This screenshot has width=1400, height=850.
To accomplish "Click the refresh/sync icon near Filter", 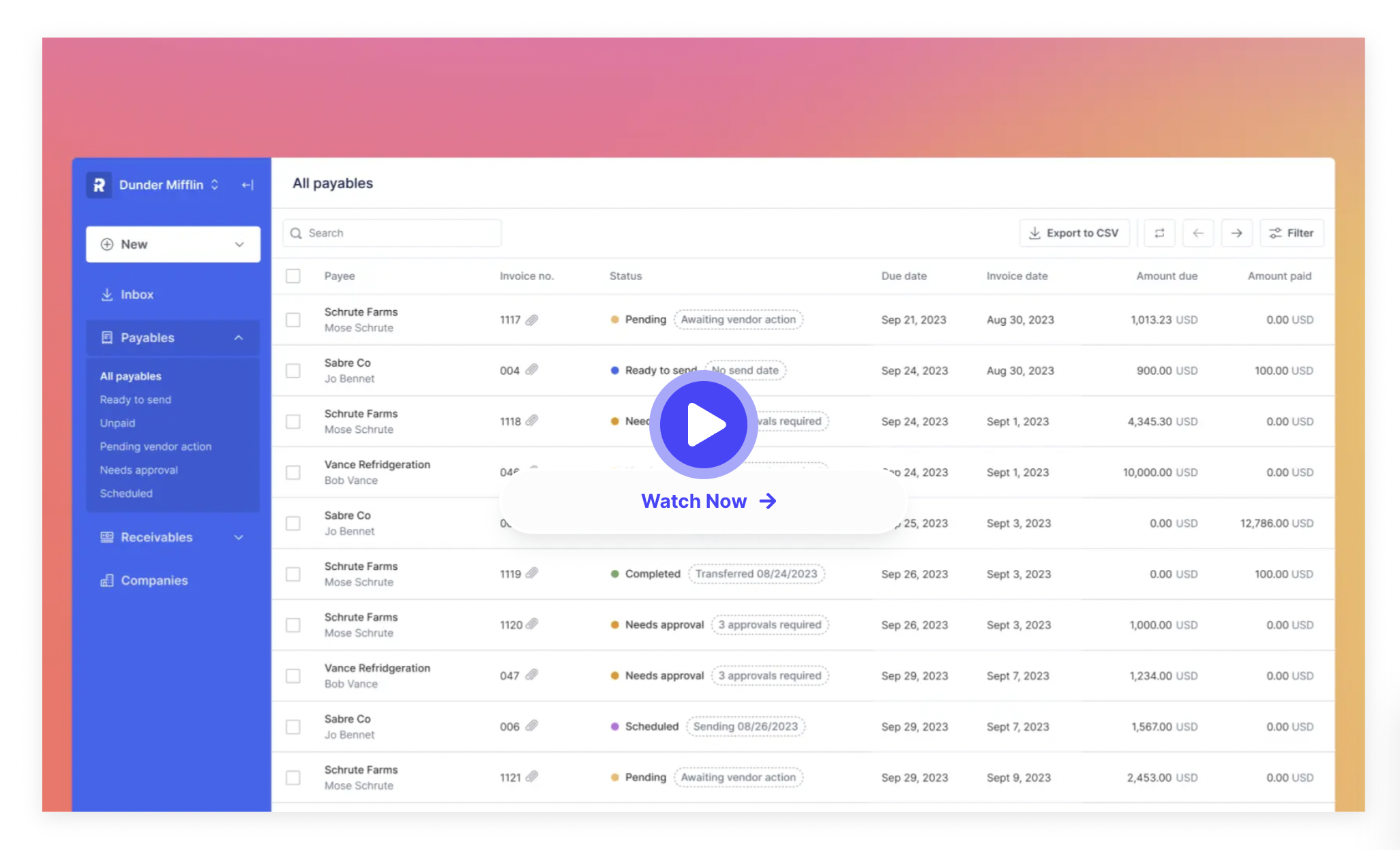I will (1159, 232).
